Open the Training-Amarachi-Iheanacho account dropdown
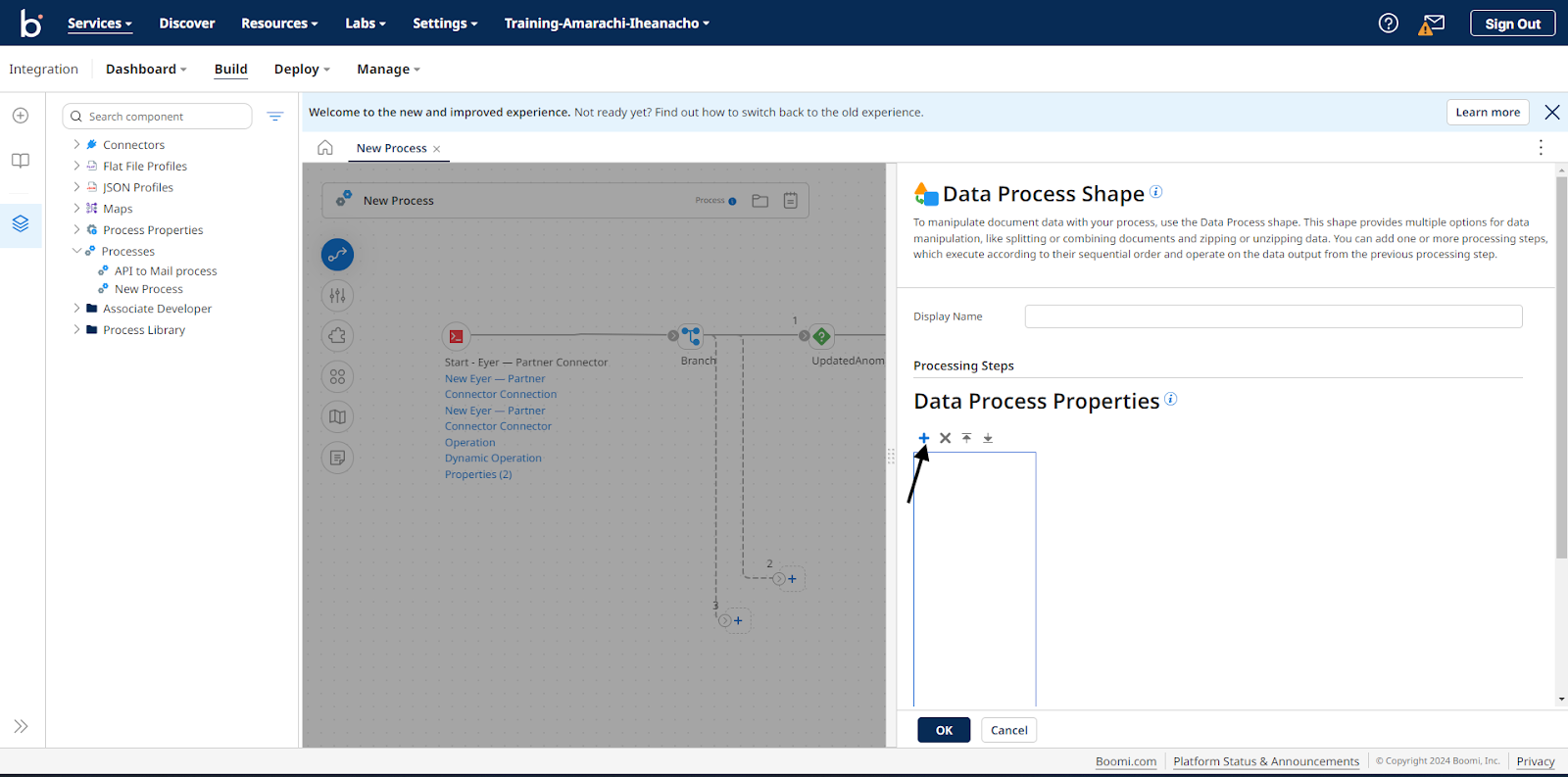The image size is (1568, 777). tap(607, 24)
